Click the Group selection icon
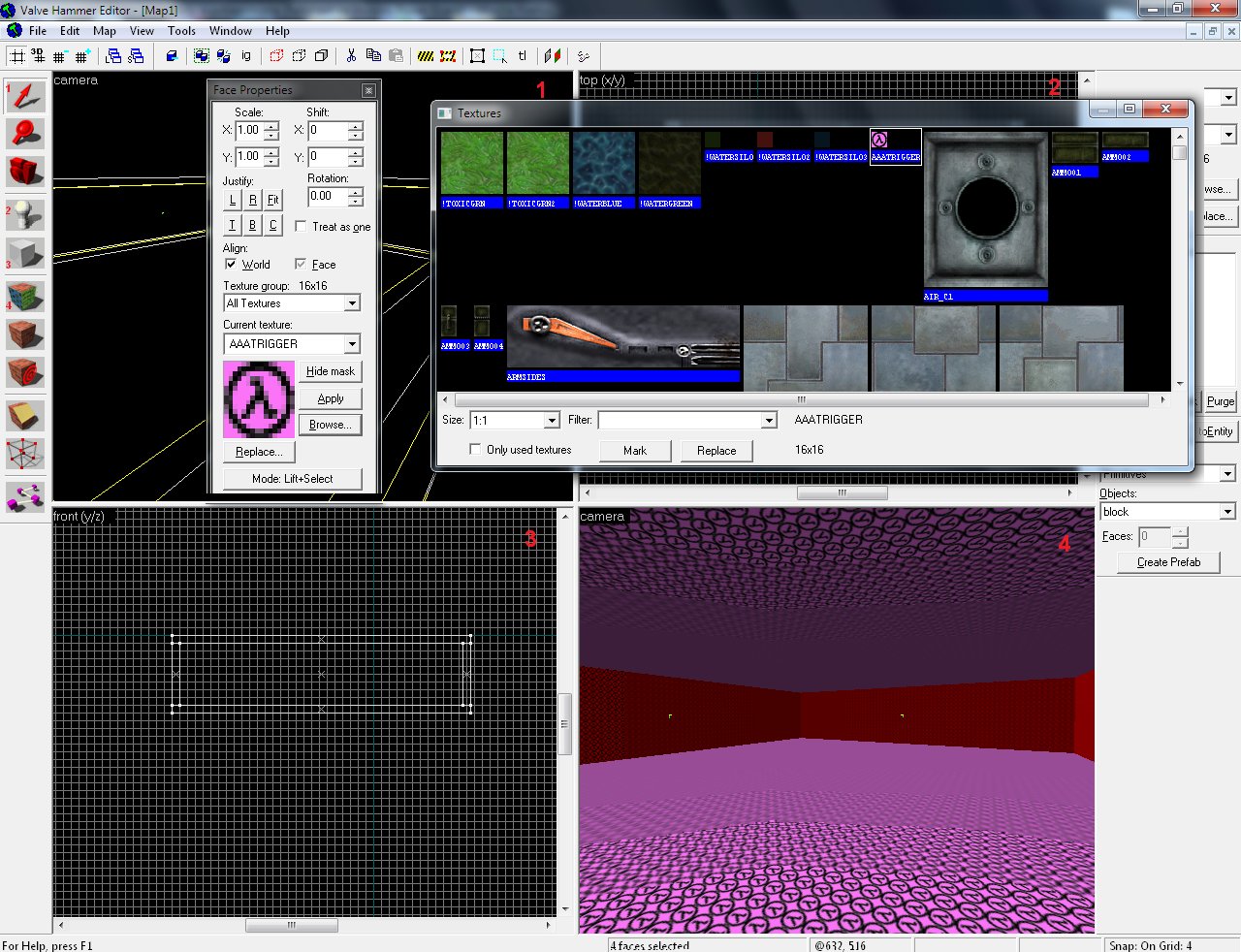This screenshot has height=952, width=1241. [202, 56]
